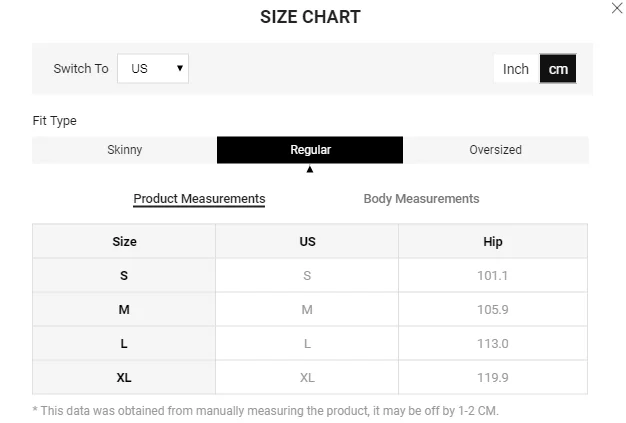Select the XL size row
Viewport: 626px width, 423px height.
point(124,378)
